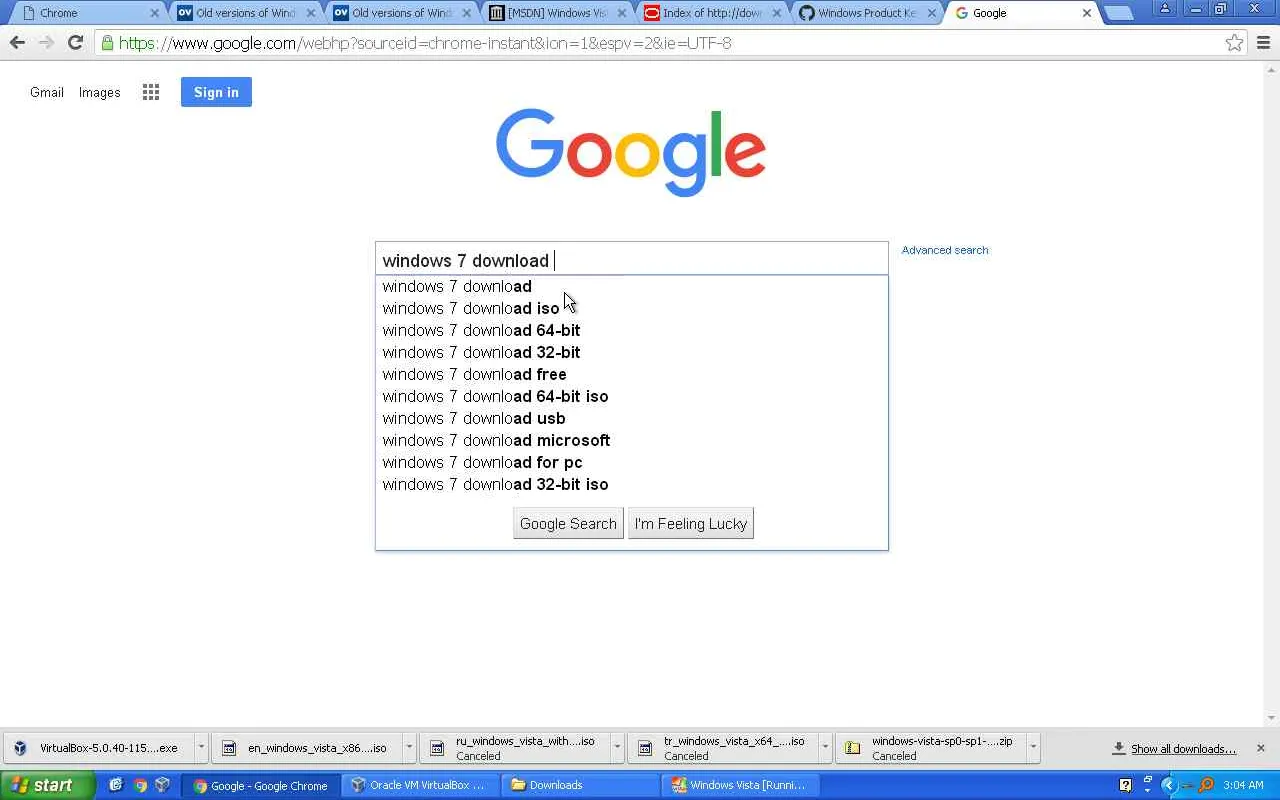The width and height of the screenshot is (1280, 800).
Task: Expand options for windows-vista-sp0-sp1 zip download
Action: [1033, 748]
